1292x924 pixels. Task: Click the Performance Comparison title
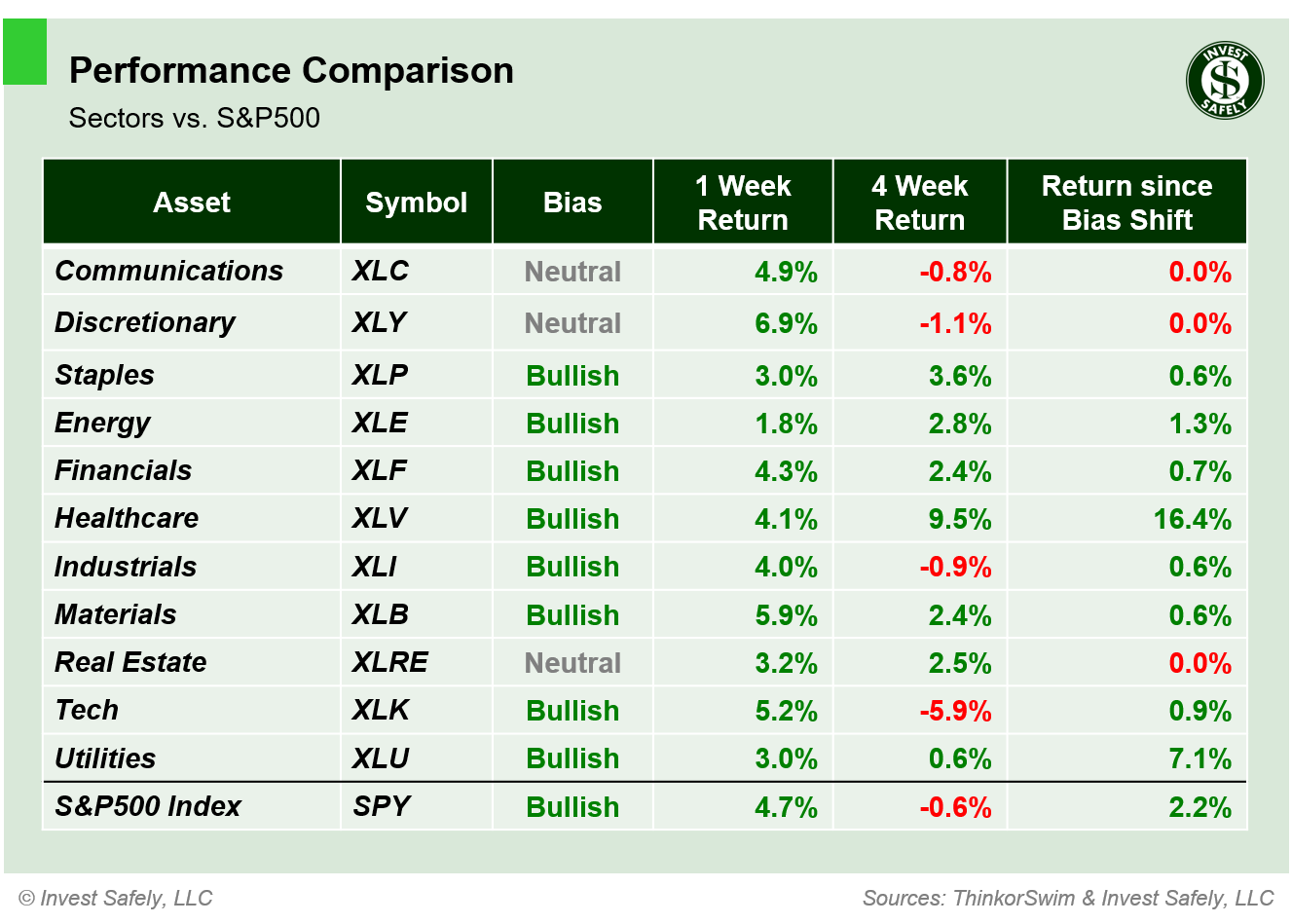(291, 71)
